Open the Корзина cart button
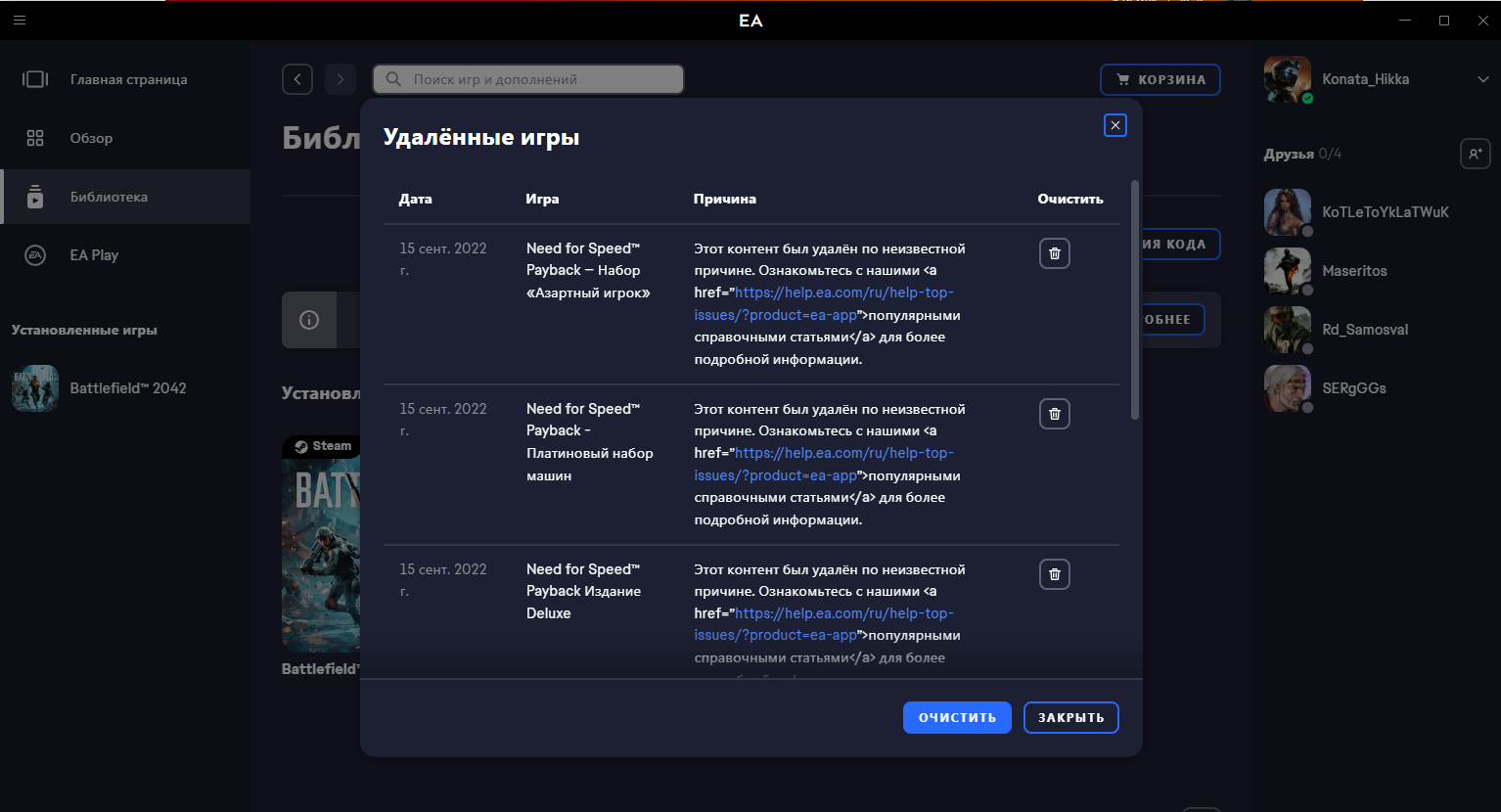 click(1160, 79)
